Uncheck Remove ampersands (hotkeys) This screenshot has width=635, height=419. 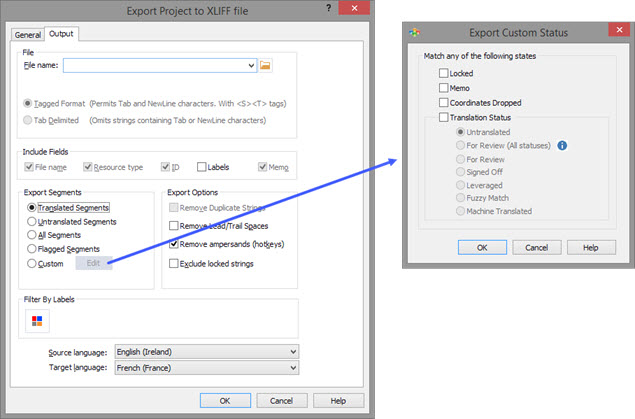[173, 244]
